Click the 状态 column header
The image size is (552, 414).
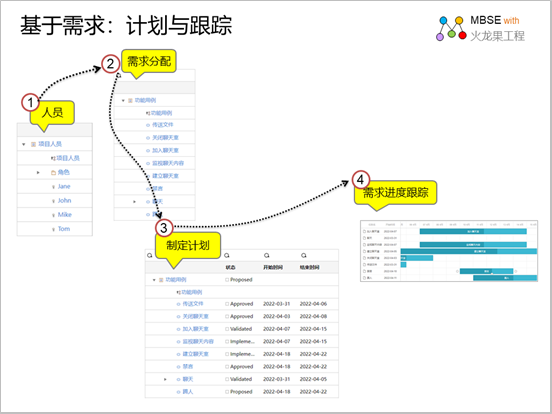(231, 268)
